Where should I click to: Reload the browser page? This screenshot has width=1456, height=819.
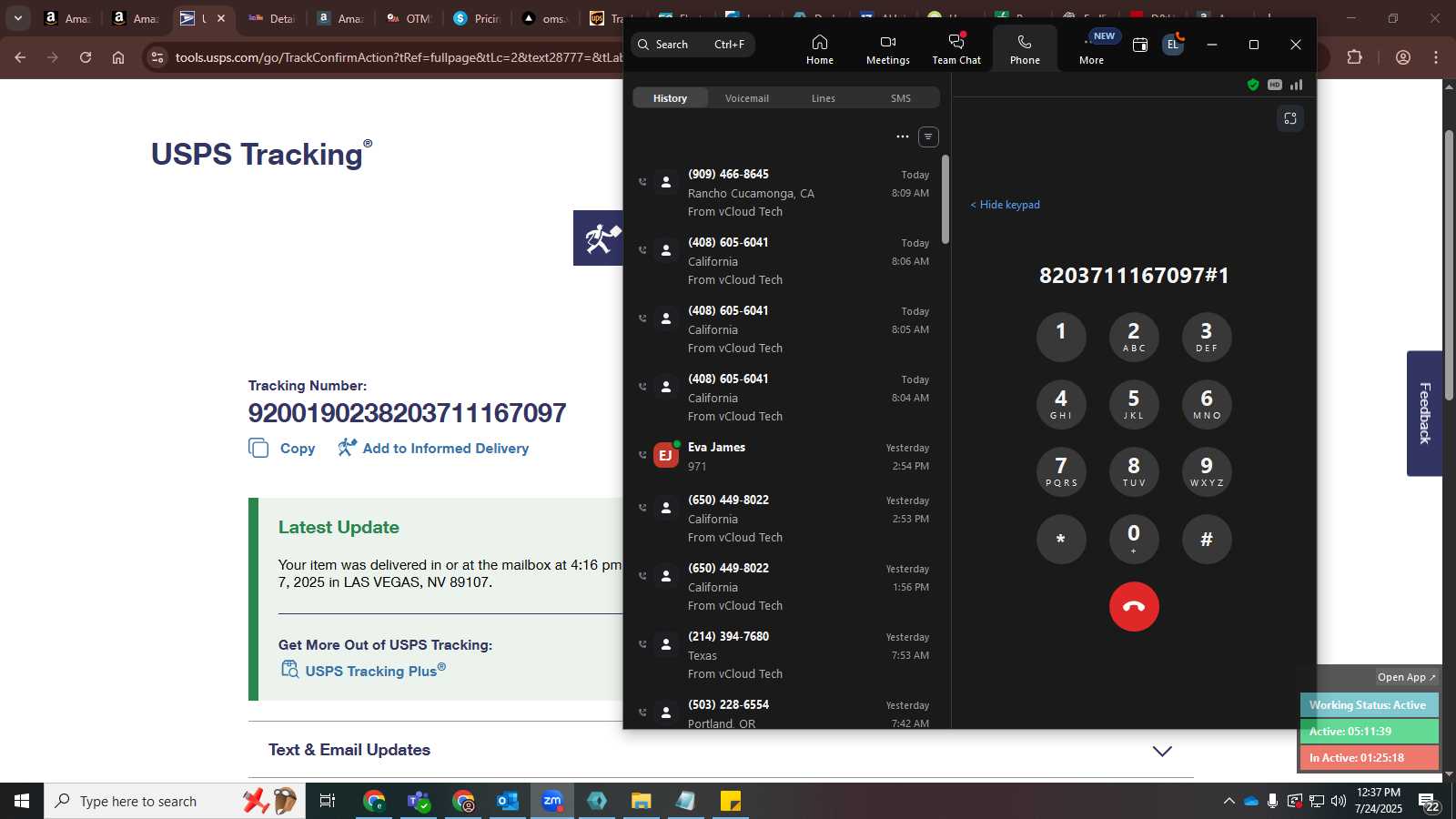[x=86, y=57]
